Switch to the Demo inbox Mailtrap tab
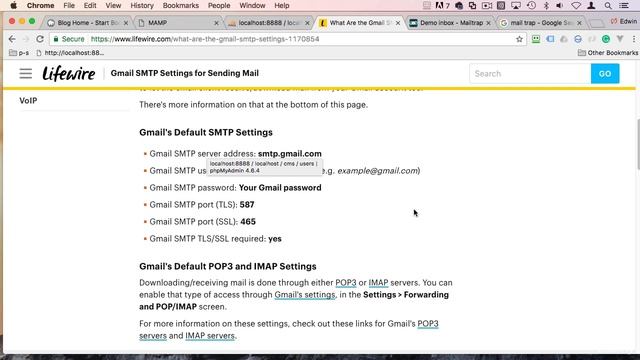Viewport: 640px width, 360px height. pyautogui.click(x=450, y=23)
